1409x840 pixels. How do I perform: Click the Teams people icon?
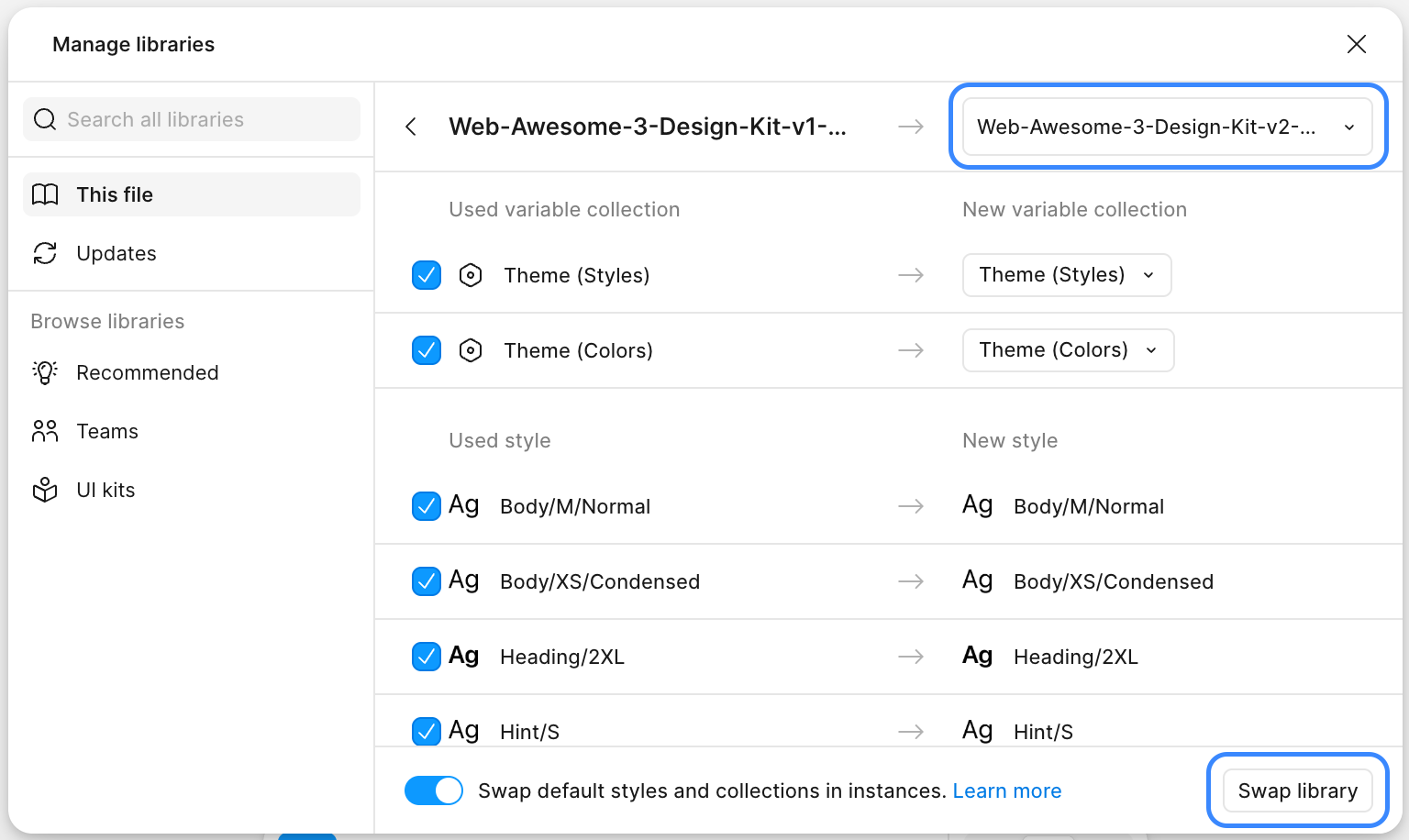coord(45,431)
